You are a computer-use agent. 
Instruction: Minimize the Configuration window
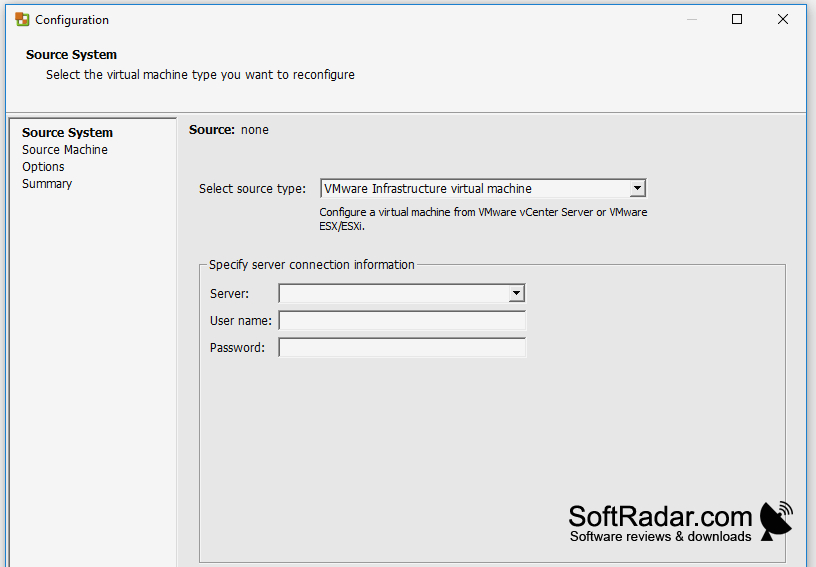[692, 20]
